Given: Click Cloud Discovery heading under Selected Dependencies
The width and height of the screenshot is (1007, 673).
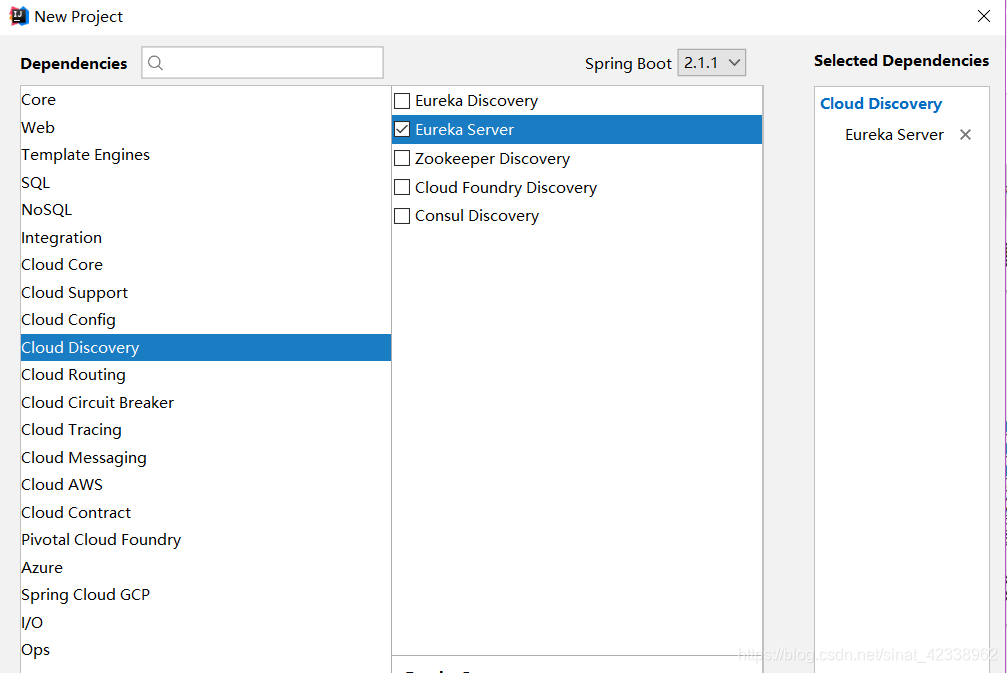Looking at the screenshot, I should tap(880, 104).
